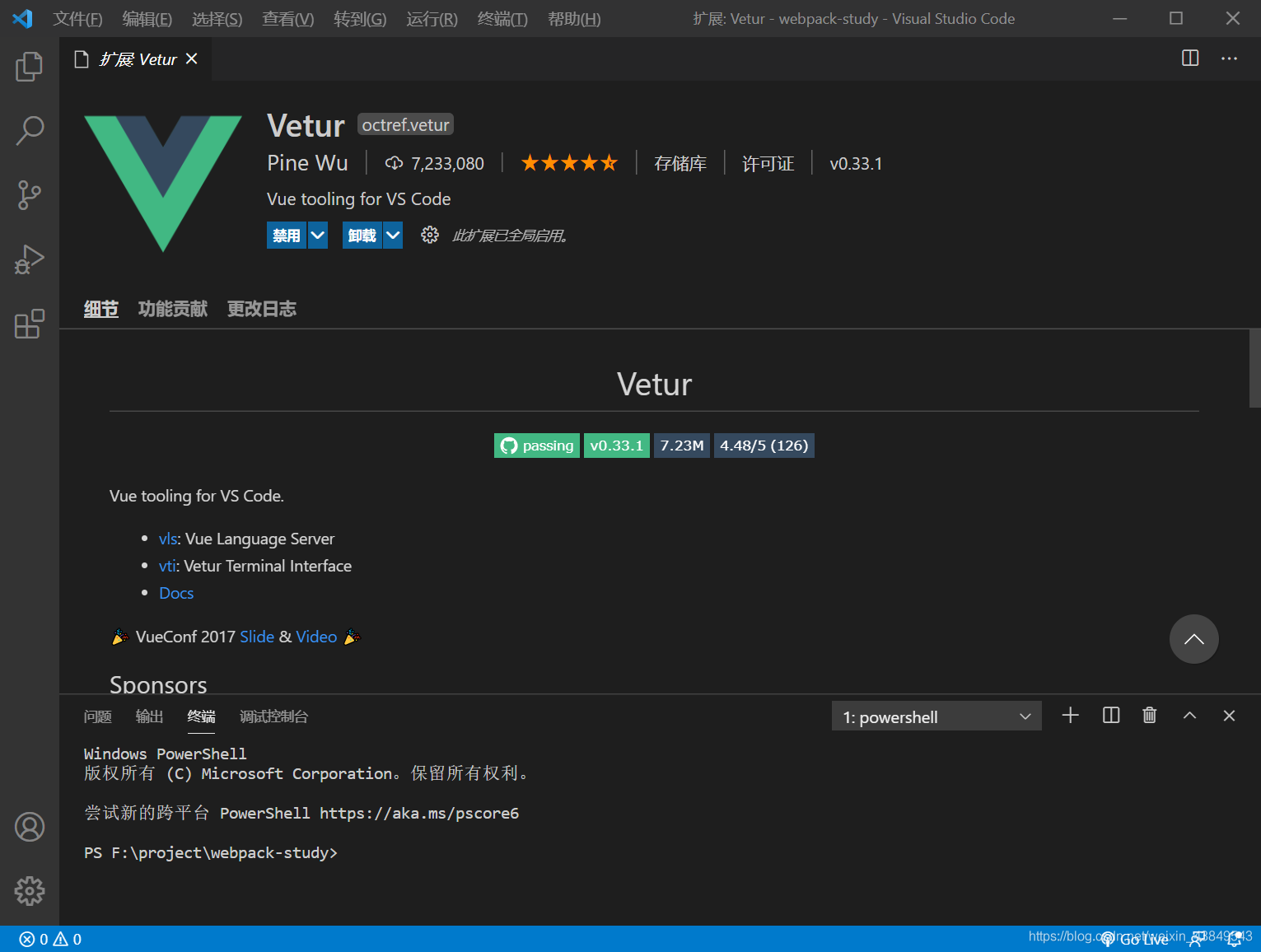Open the Source Control view
This screenshot has height=952, width=1261.
(30, 195)
